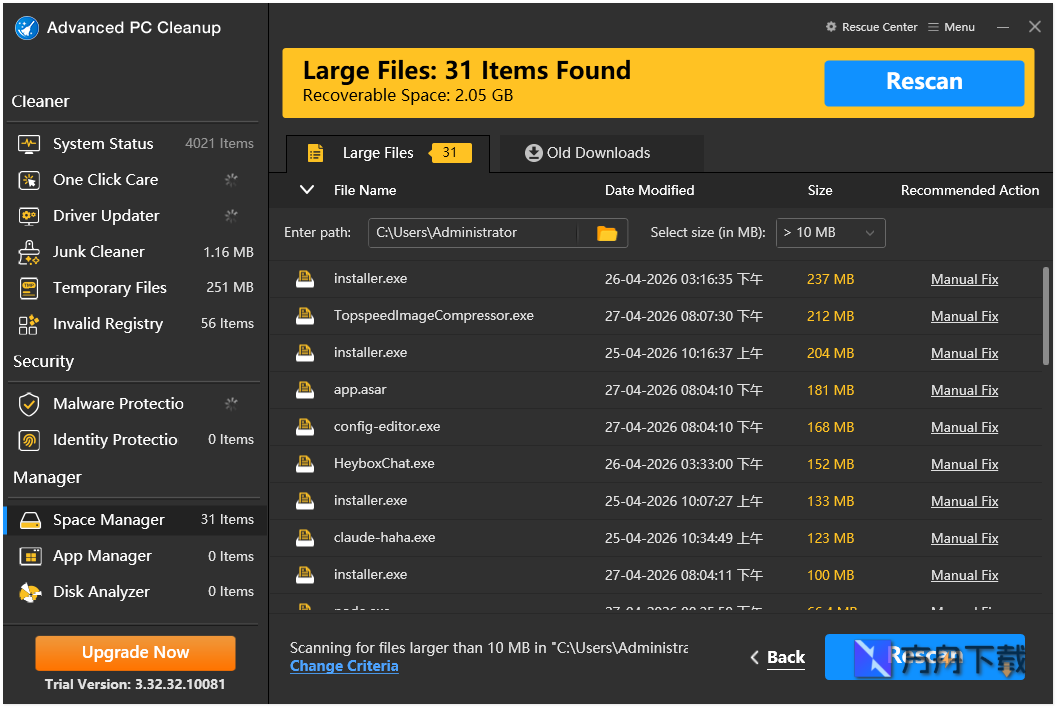Open the App Manager icon
The image size is (1057, 708).
[x=30, y=556]
